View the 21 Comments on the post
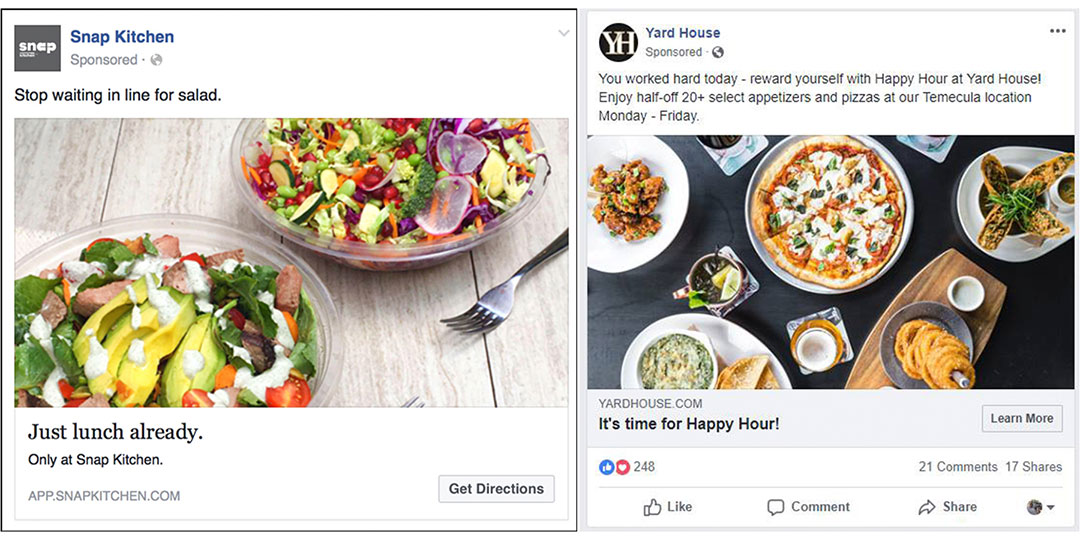This screenshot has width=1080, height=540. (957, 467)
